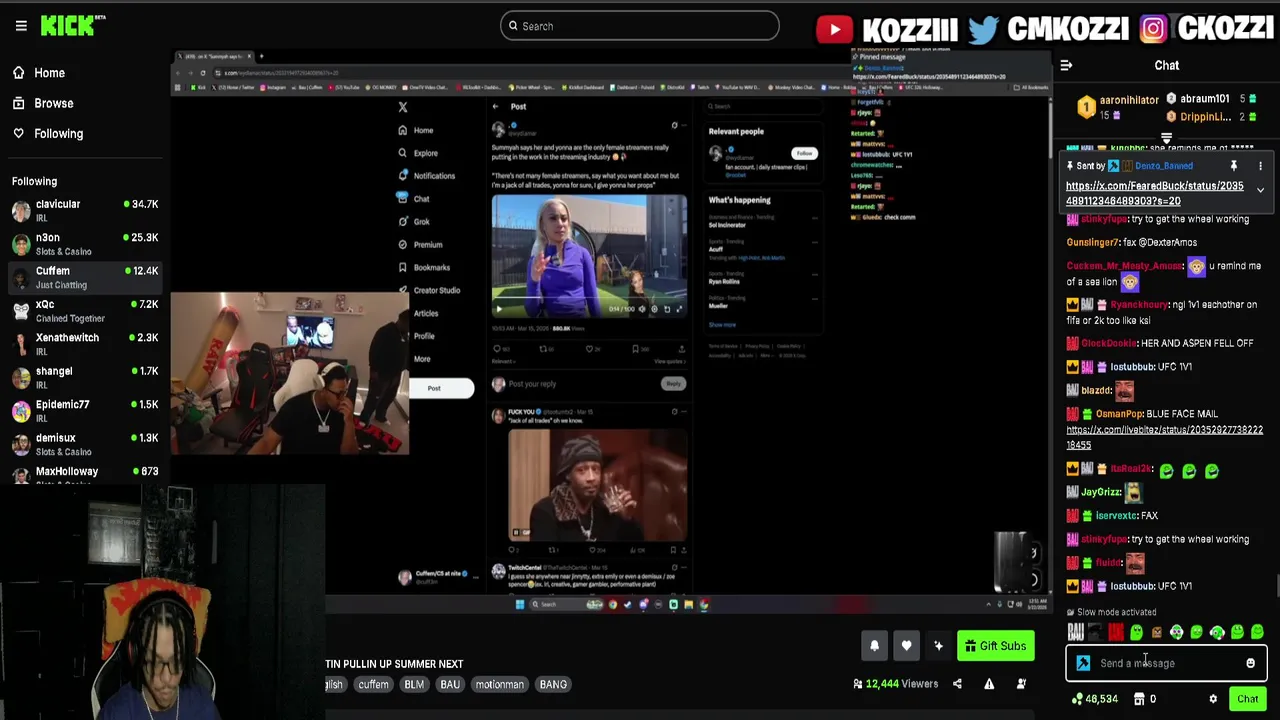This screenshot has width=1280, height=720.
Task: Click the Gift Subs button
Action: [994, 646]
